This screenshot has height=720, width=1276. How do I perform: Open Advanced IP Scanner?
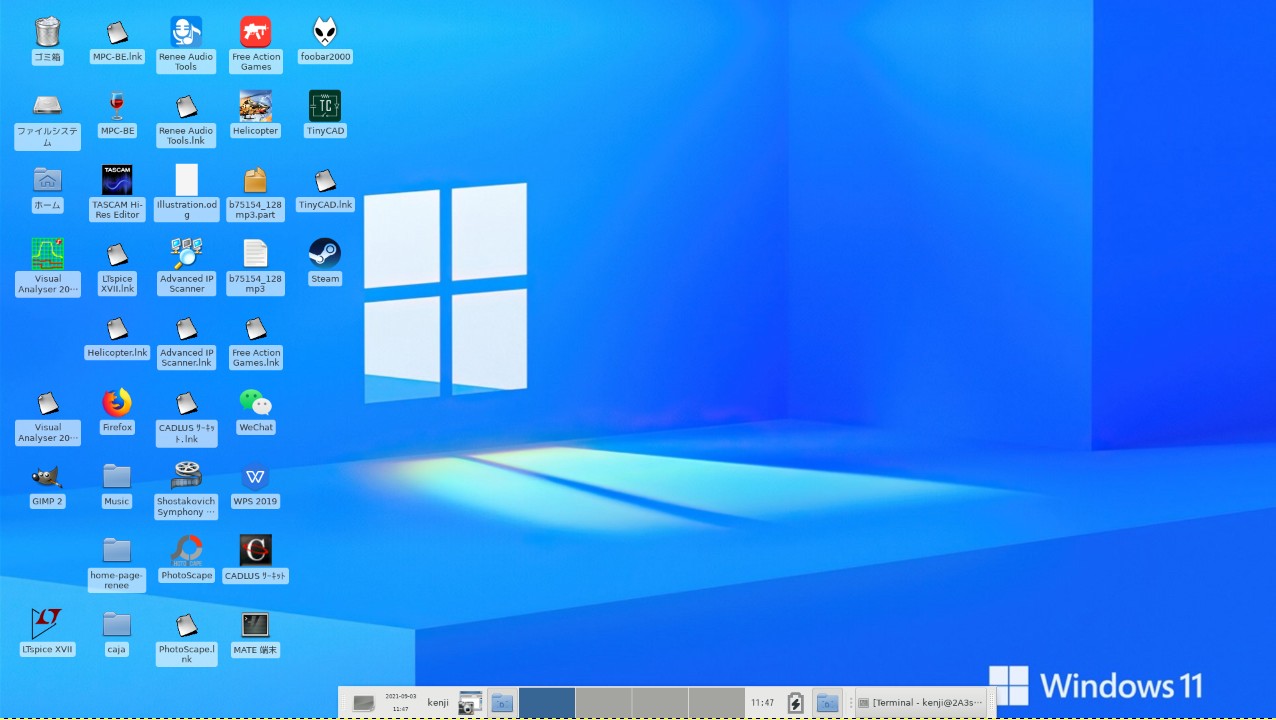click(185, 252)
